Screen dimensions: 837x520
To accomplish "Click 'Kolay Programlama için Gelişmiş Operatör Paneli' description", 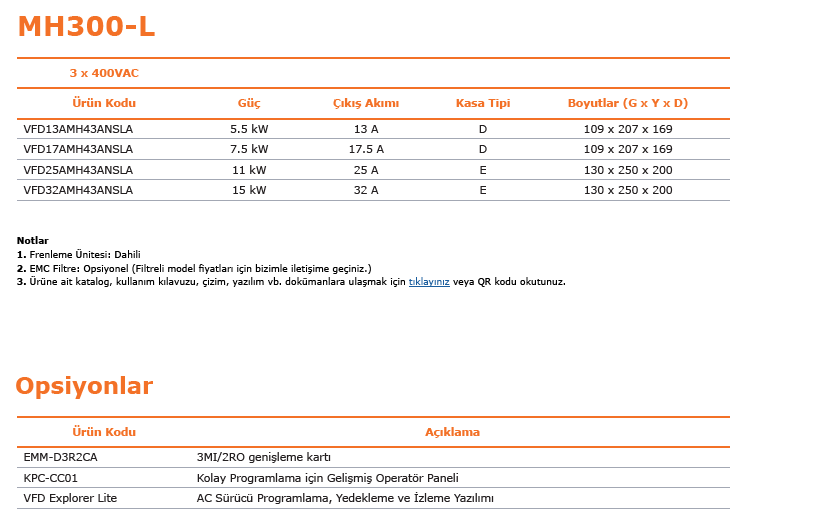I will click(328, 478).
